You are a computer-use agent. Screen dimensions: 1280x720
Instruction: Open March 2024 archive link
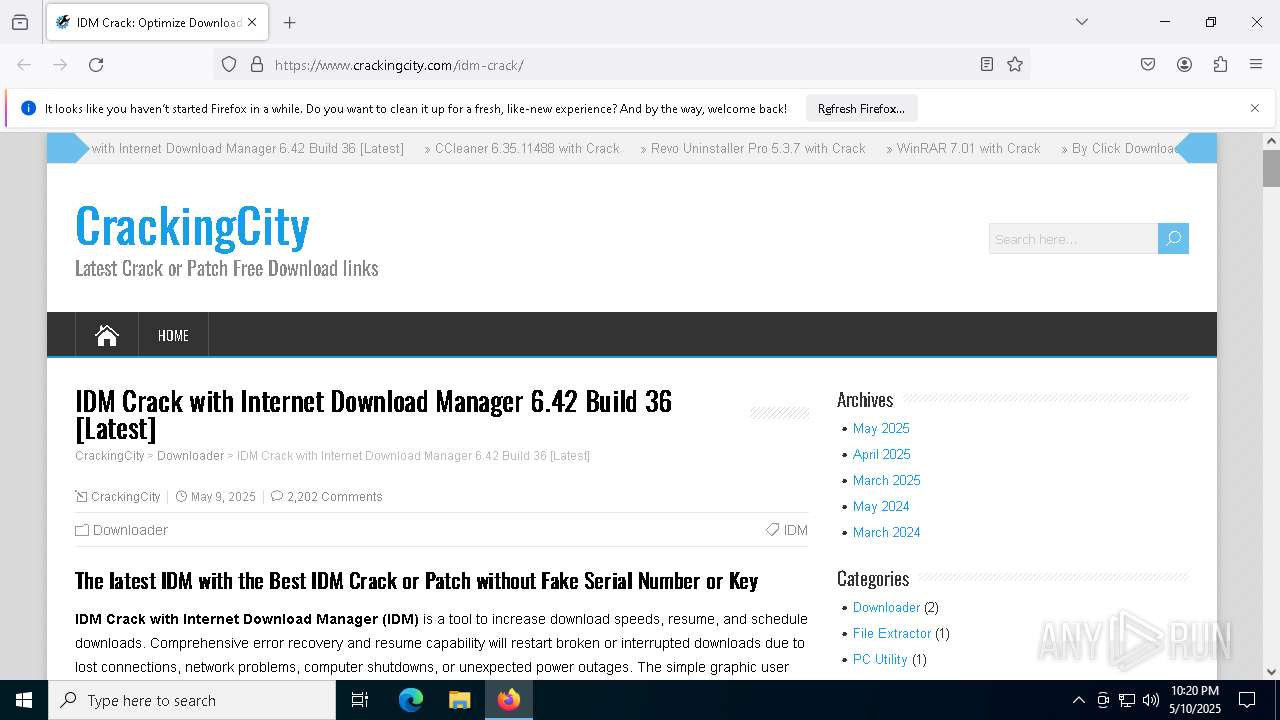click(887, 532)
